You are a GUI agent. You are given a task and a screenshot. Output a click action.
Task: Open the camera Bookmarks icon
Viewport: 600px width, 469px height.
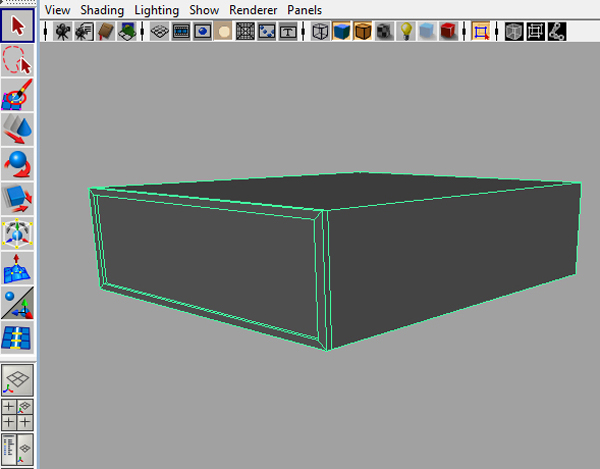[x=106, y=31]
